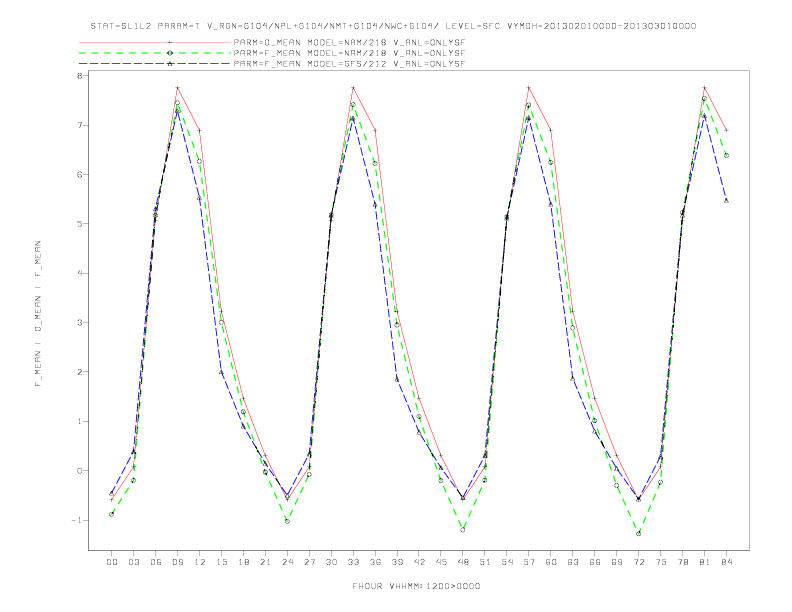Screen dimensions: 792x612
Task: Select legend entry PARM=F_MEAN MODEL=GFS/212
Action: 349,64
